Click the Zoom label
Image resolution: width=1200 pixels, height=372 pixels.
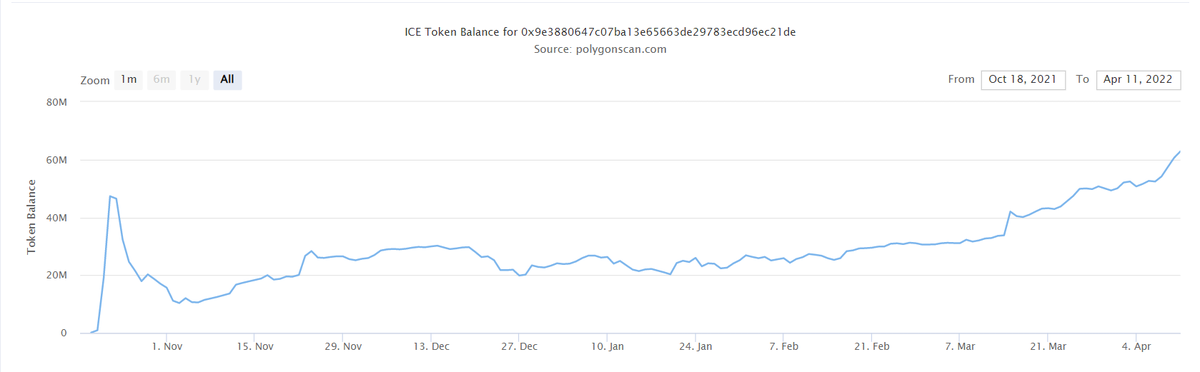tap(94, 80)
